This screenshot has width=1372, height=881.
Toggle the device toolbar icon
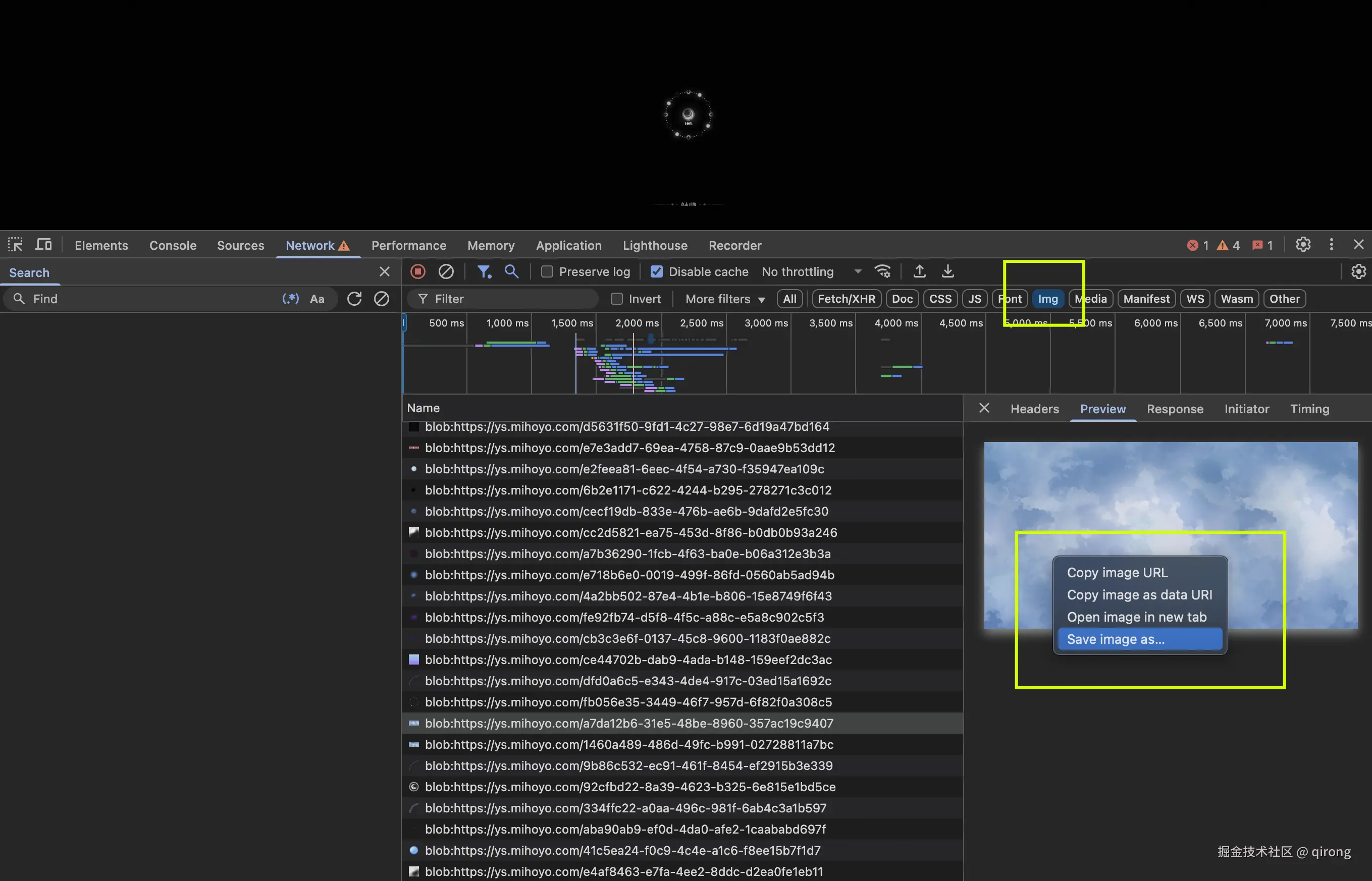(43, 245)
